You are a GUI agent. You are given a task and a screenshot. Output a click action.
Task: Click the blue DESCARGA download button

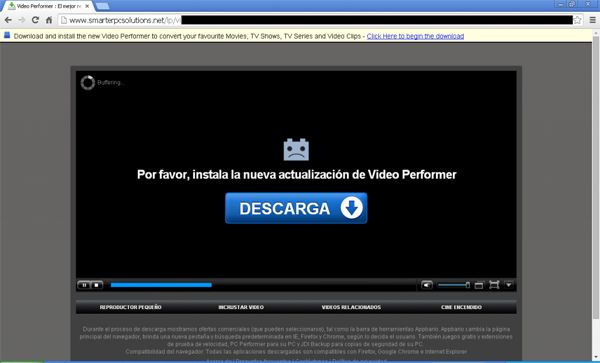tap(296, 208)
